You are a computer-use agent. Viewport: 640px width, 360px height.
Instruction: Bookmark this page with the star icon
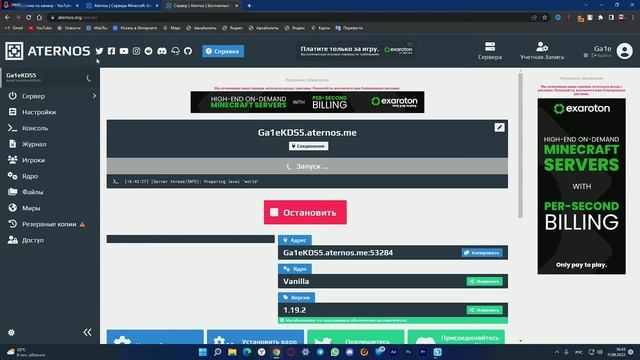[544, 18]
